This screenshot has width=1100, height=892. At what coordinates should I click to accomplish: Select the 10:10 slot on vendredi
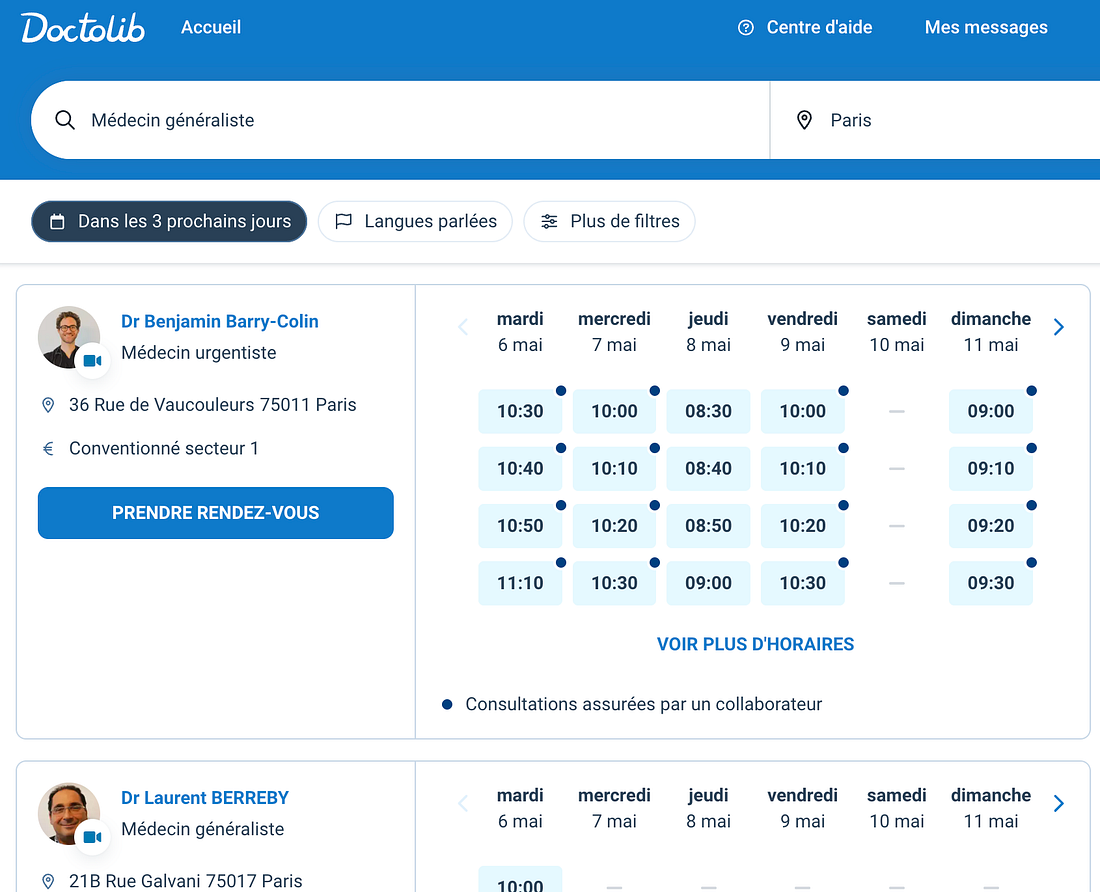coord(803,468)
